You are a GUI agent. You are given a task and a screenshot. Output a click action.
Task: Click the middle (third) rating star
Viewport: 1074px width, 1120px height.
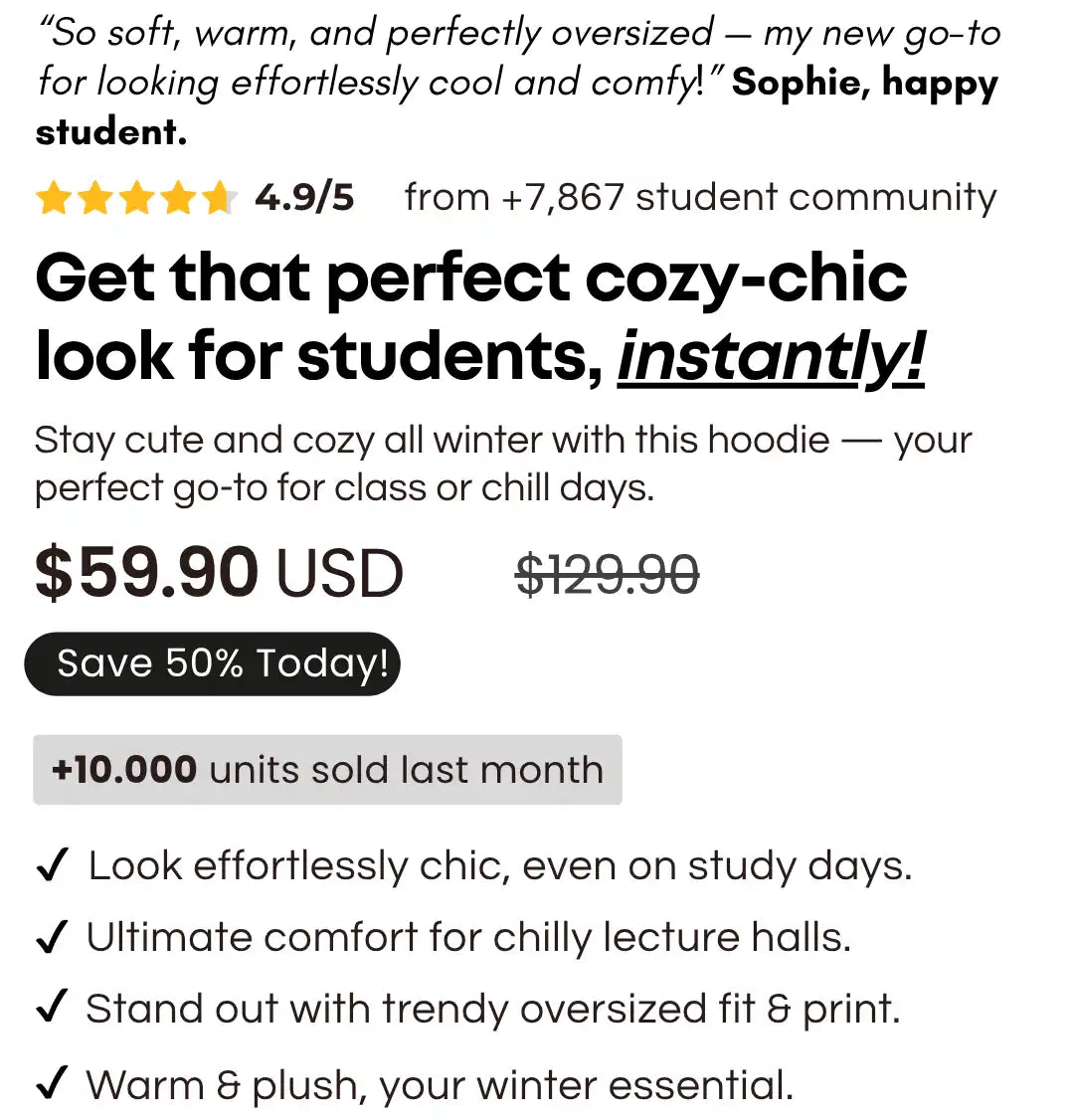(135, 200)
